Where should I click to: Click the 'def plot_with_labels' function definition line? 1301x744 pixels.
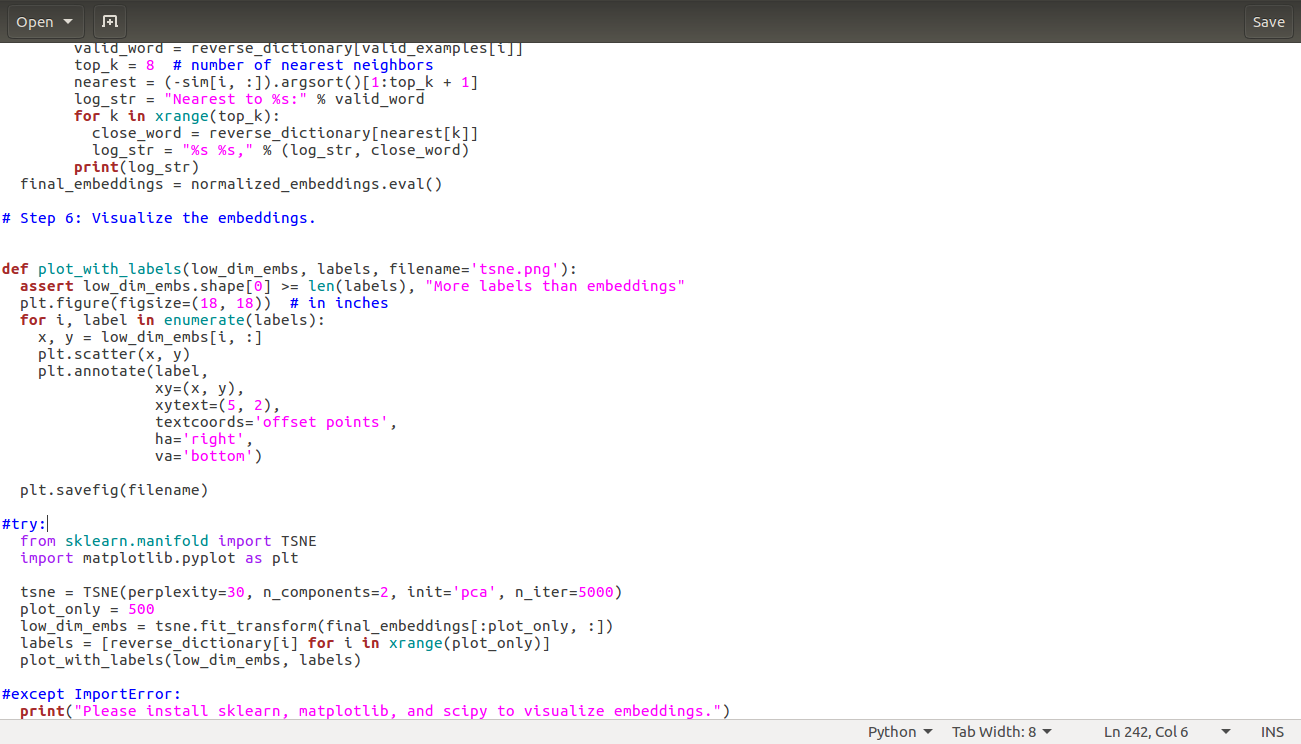click(x=290, y=269)
